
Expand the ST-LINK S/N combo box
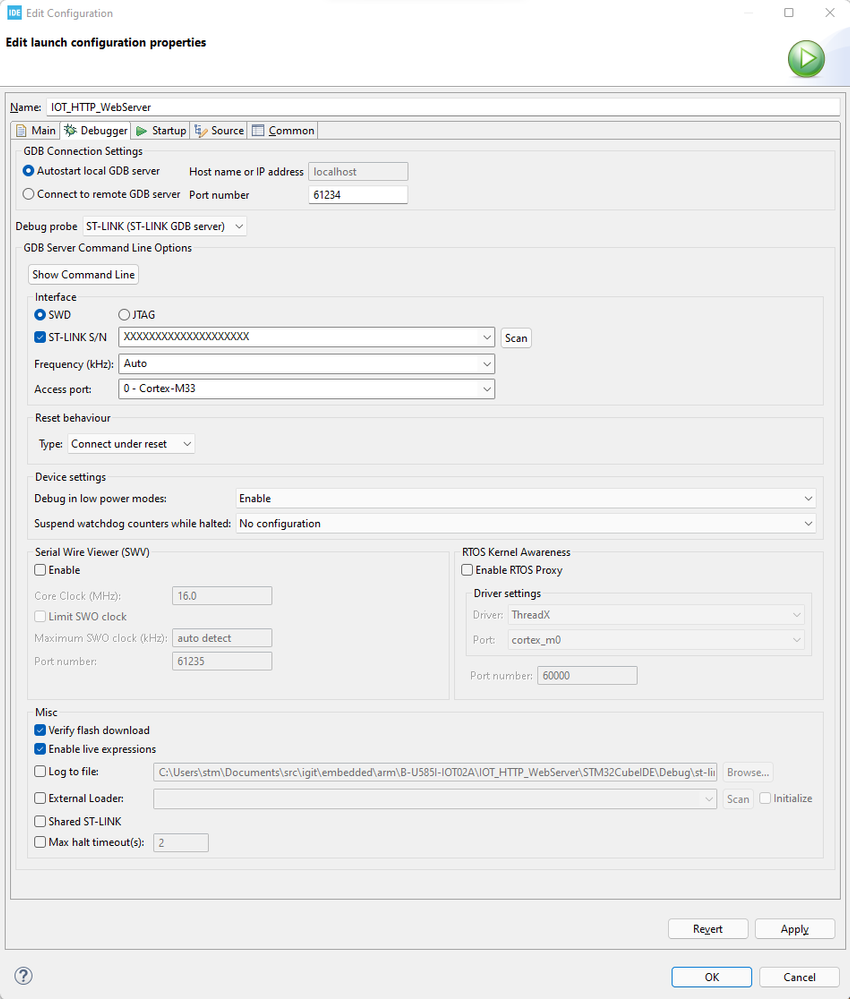(x=486, y=337)
